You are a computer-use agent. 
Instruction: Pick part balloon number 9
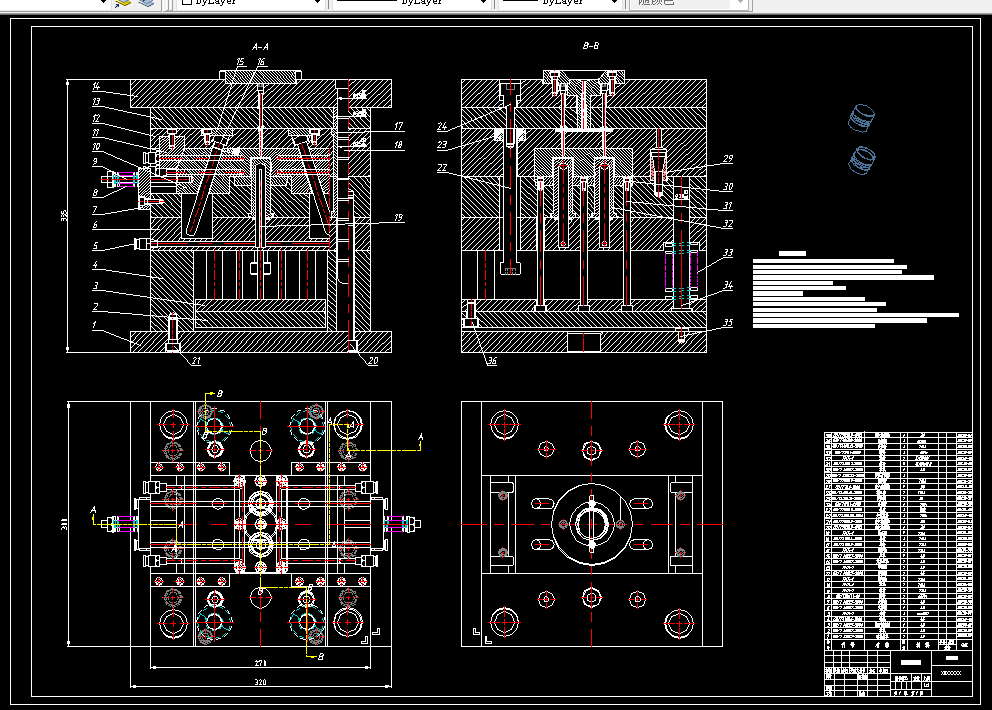(x=96, y=162)
